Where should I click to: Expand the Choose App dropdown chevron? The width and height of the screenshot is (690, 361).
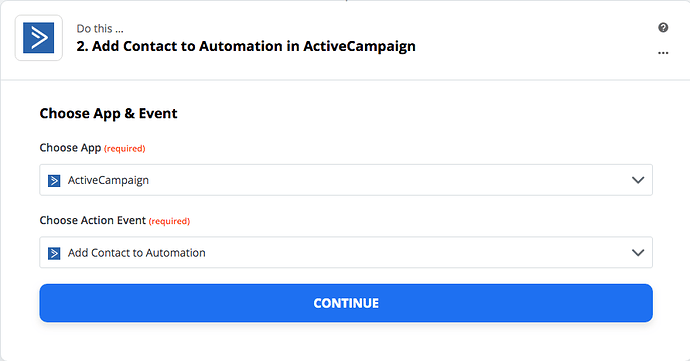[x=638, y=180]
